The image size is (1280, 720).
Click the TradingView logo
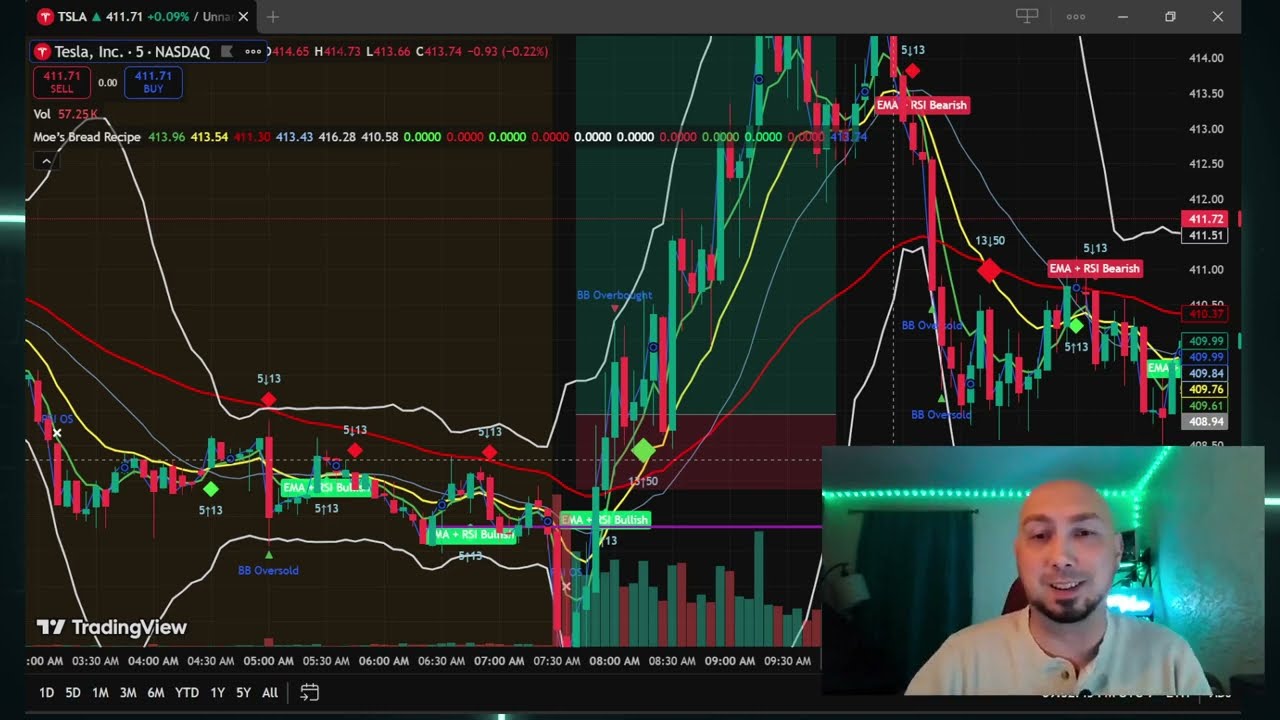tap(112, 628)
